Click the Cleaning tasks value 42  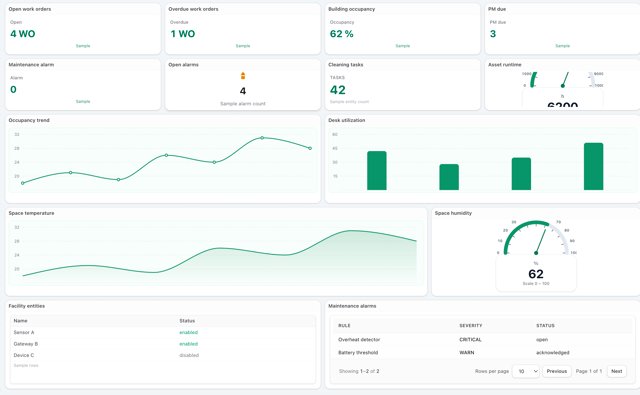[x=338, y=90]
